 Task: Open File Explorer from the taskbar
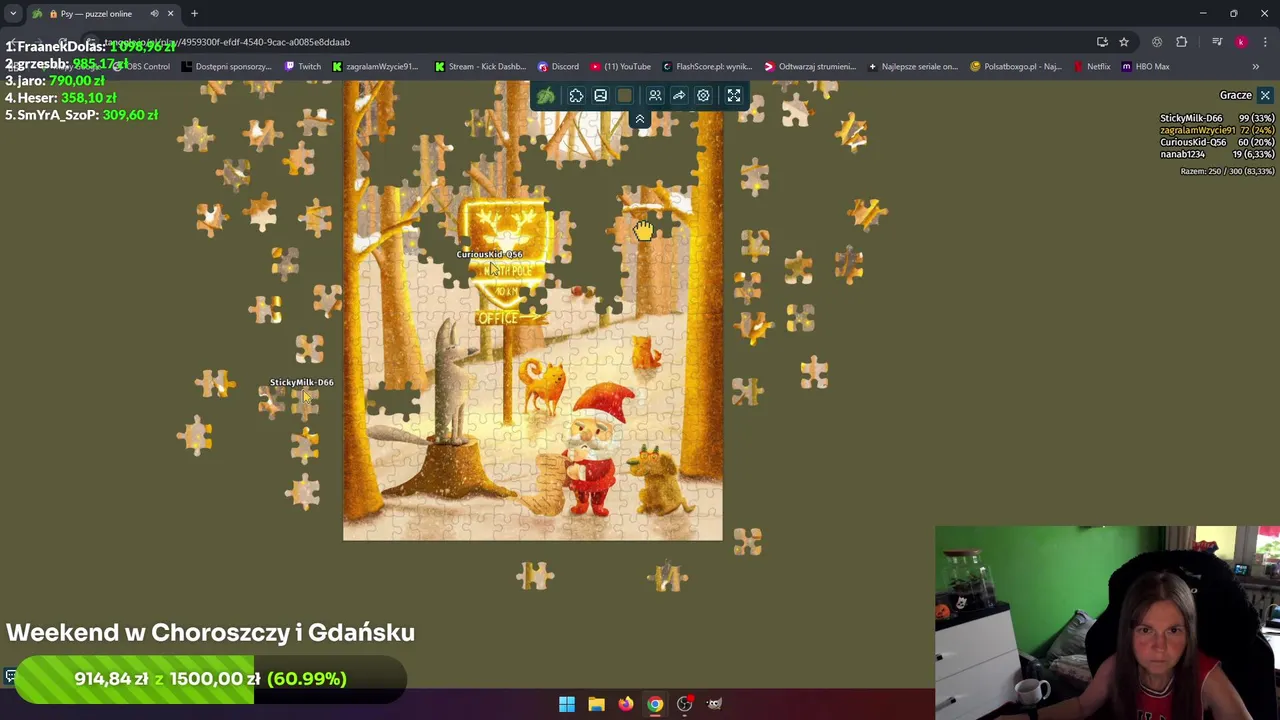click(596, 704)
